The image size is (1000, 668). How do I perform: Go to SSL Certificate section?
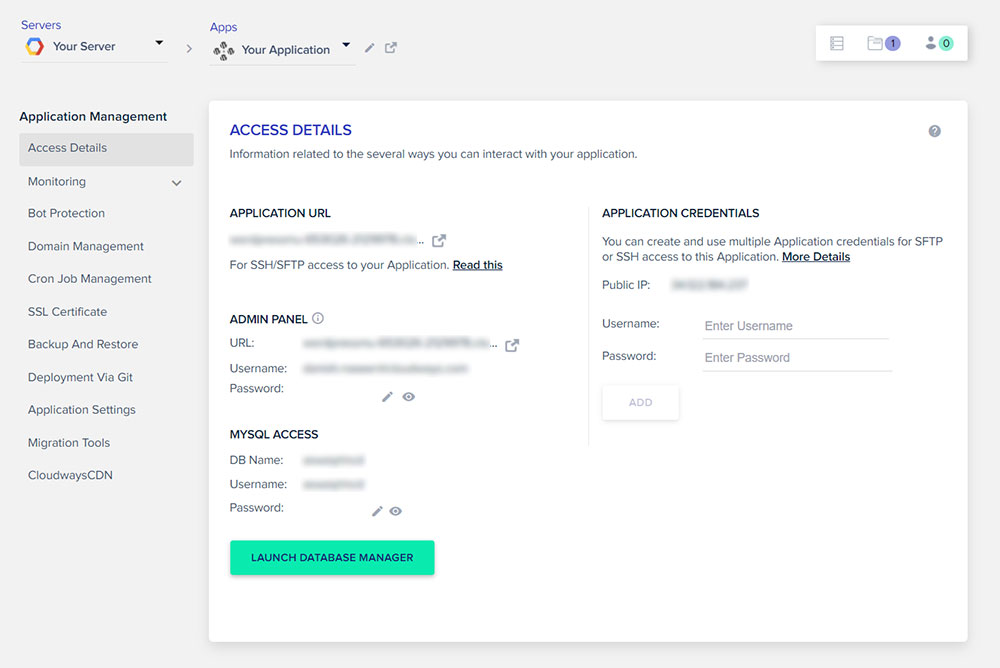(x=67, y=312)
